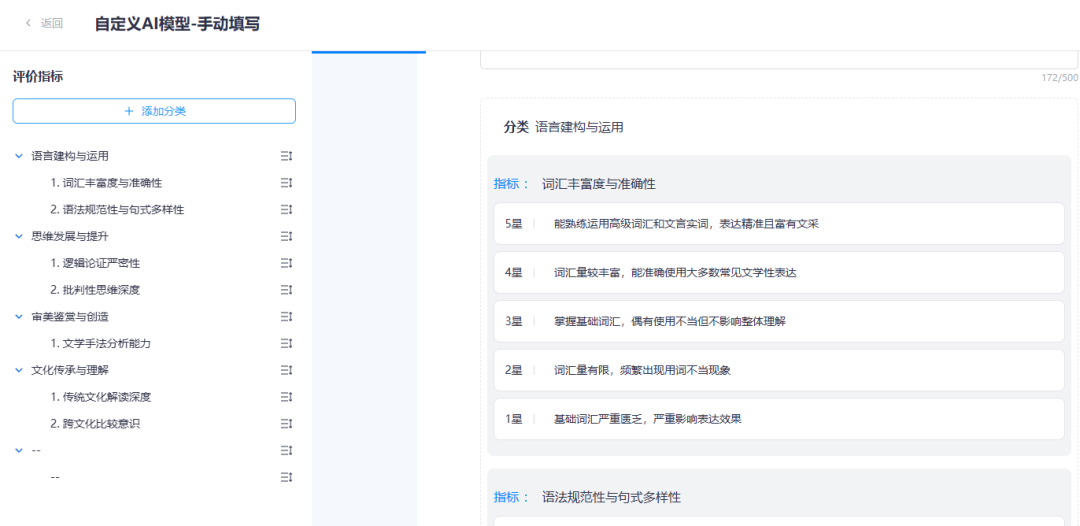Select the unnamed -- indicator row
1080x526 pixels.
point(55,477)
